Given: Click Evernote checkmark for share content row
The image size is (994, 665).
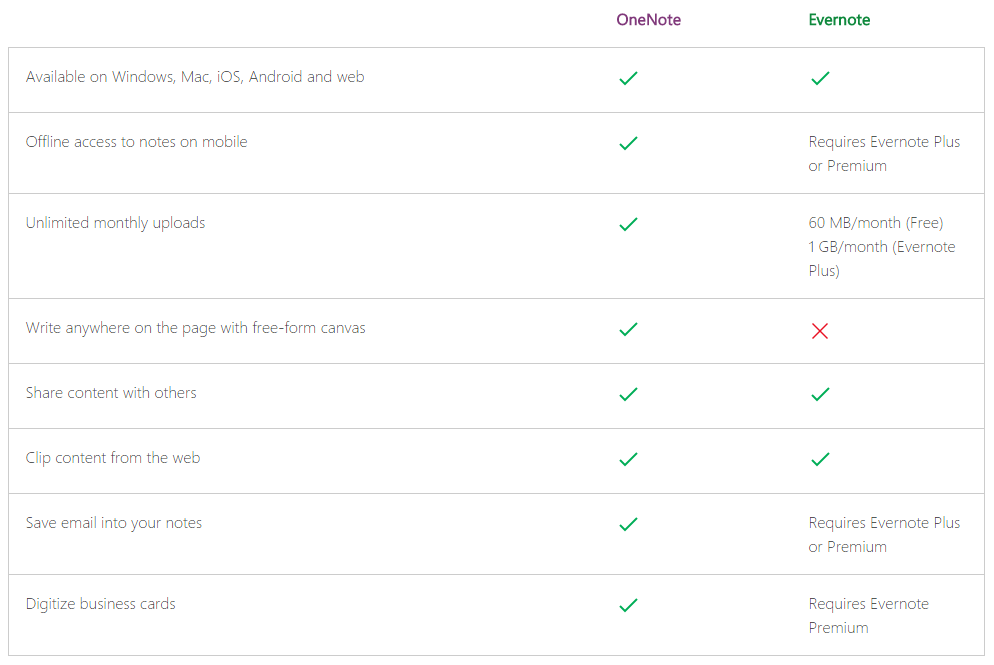Looking at the screenshot, I should pos(820,394).
